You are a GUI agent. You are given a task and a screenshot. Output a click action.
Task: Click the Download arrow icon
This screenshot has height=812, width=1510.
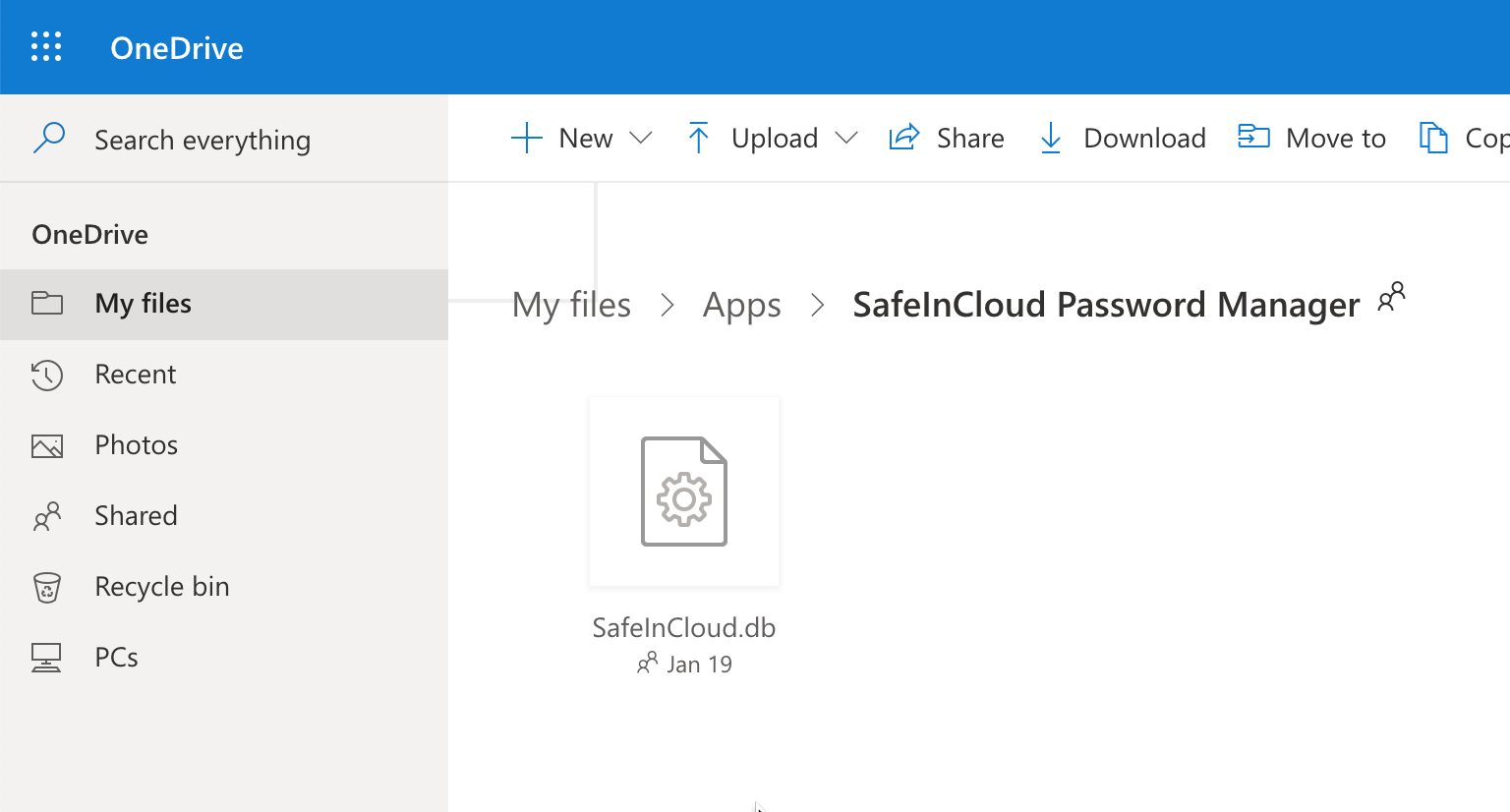[1050, 138]
